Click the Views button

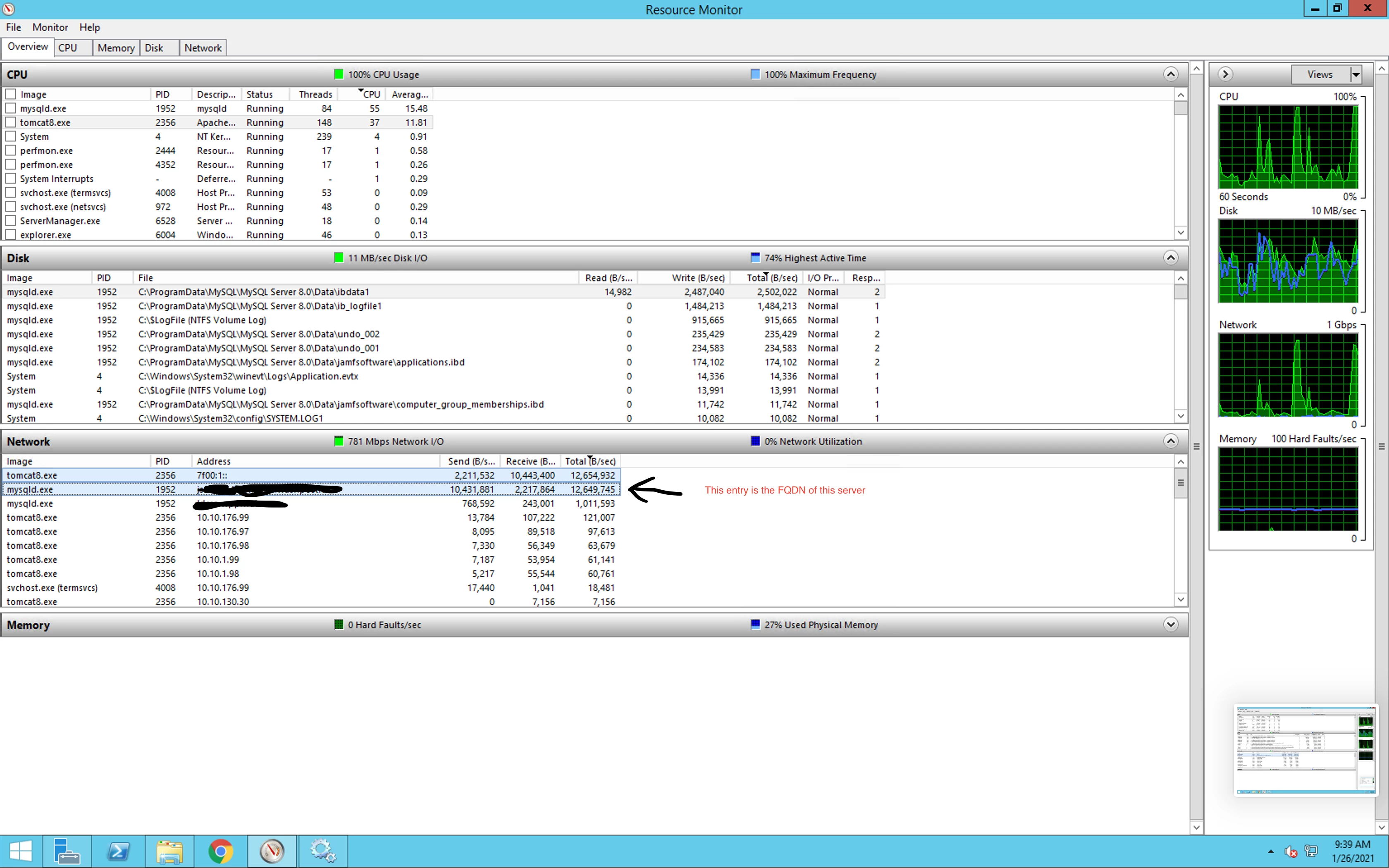click(1320, 74)
